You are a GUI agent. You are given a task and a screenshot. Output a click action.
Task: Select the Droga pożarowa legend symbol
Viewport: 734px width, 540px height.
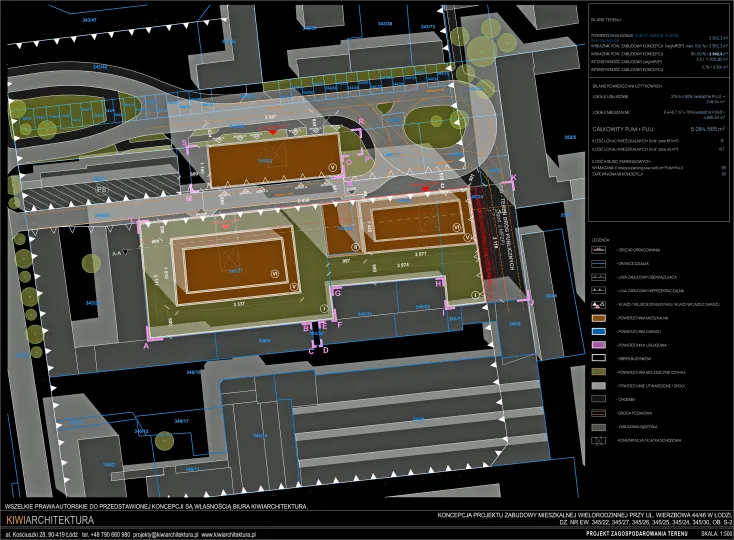pos(600,412)
